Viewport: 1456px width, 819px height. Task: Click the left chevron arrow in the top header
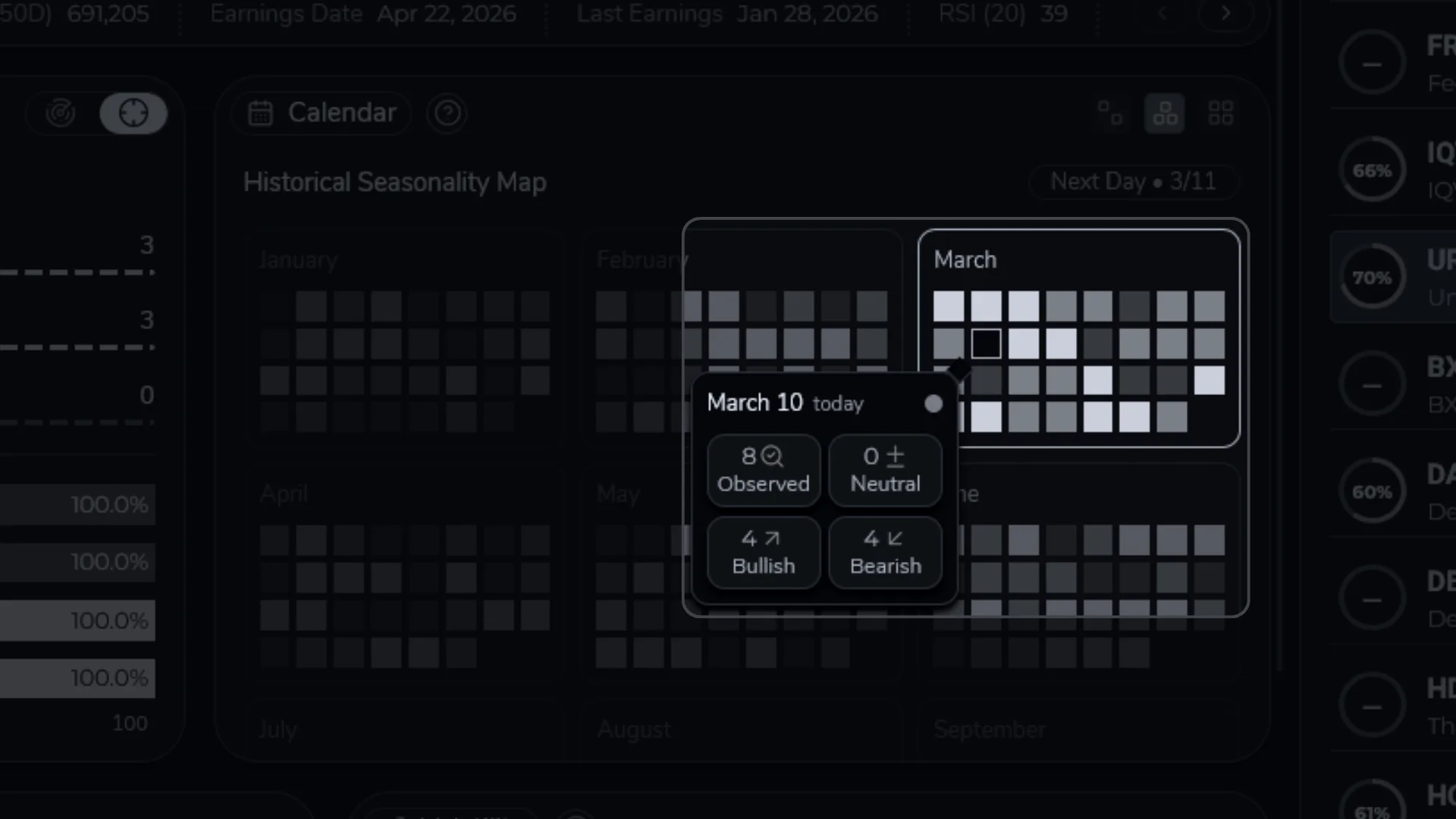pyautogui.click(x=1163, y=13)
